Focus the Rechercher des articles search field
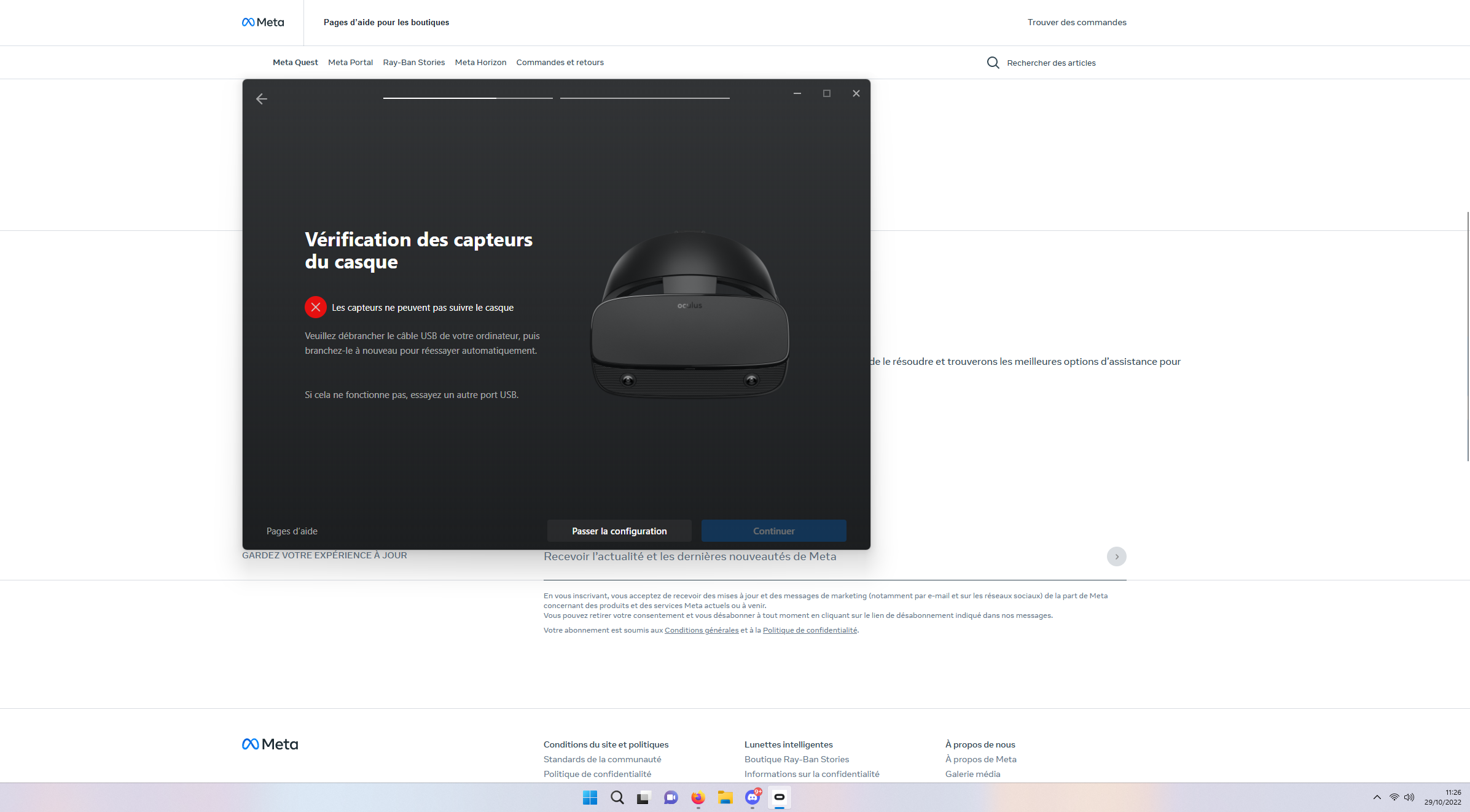The width and height of the screenshot is (1470, 812). 1051,63
